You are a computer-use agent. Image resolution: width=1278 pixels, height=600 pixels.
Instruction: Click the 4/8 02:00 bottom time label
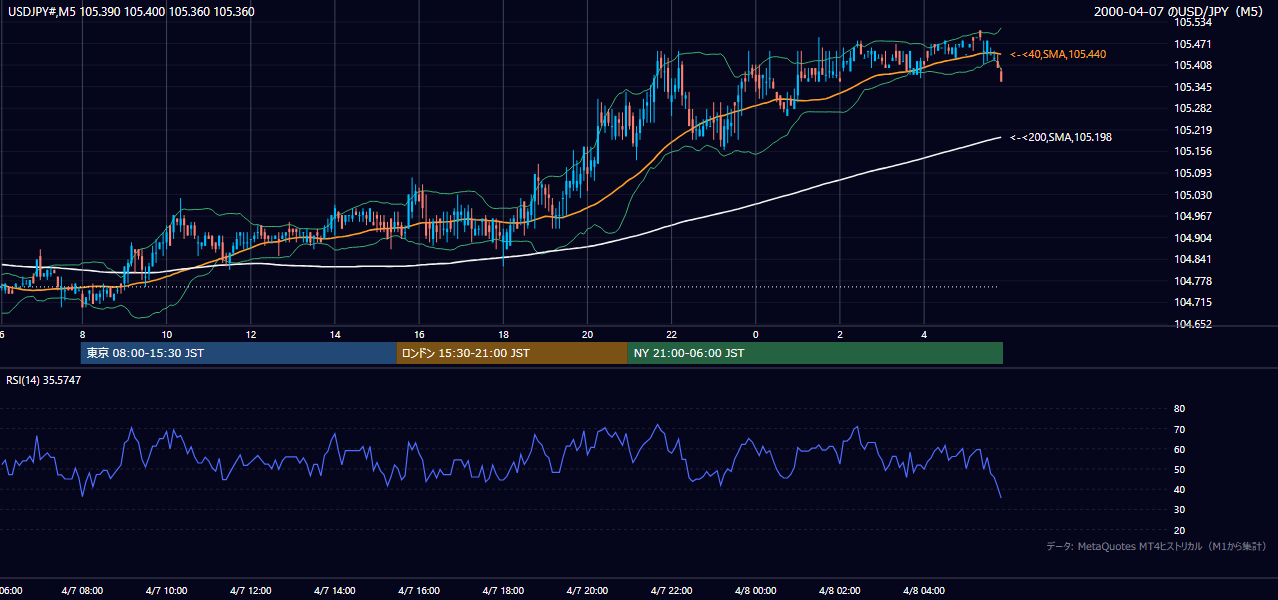pyautogui.click(x=840, y=591)
